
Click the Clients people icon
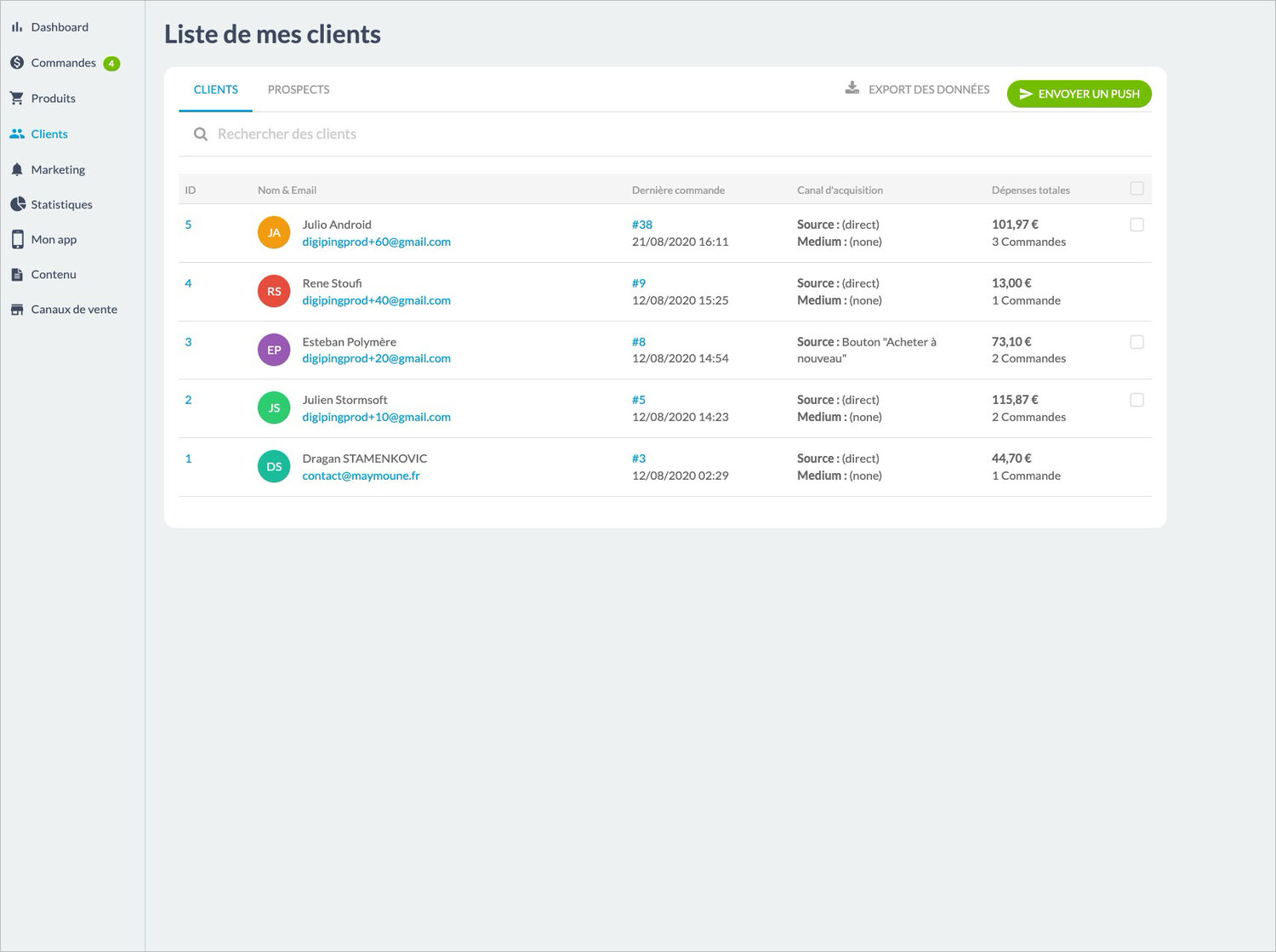tap(17, 134)
